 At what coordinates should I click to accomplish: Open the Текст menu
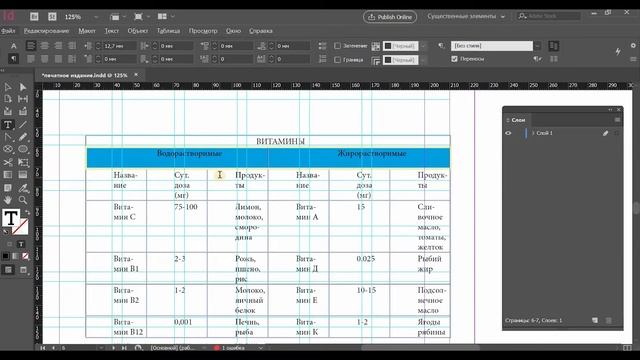(x=111, y=31)
